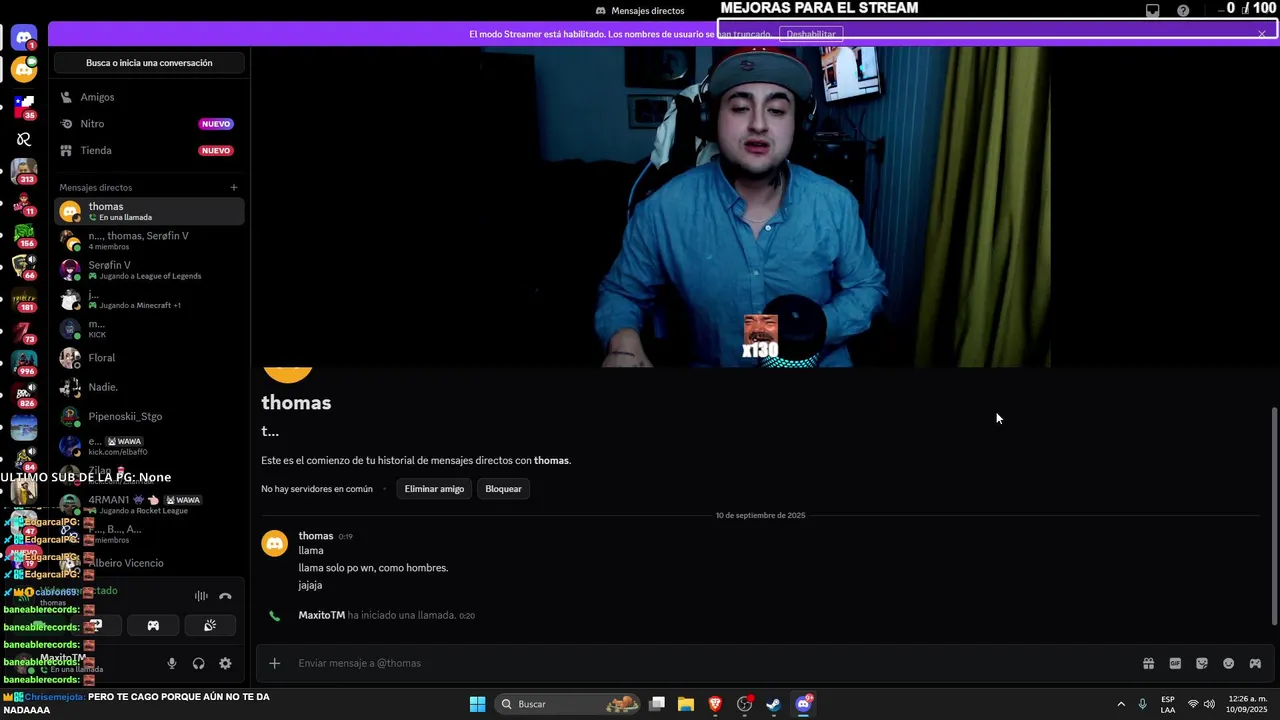The width and height of the screenshot is (1280, 720).
Task: Open Serøfin V direct message
Action: click(x=149, y=270)
